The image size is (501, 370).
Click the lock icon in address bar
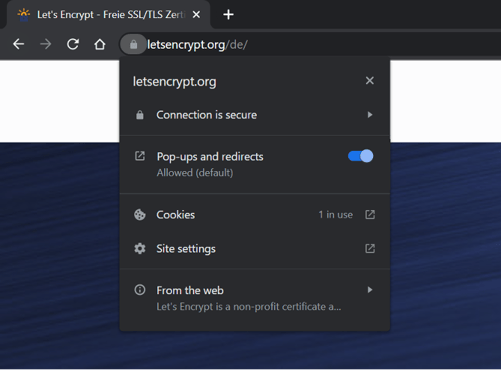click(133, 44)
